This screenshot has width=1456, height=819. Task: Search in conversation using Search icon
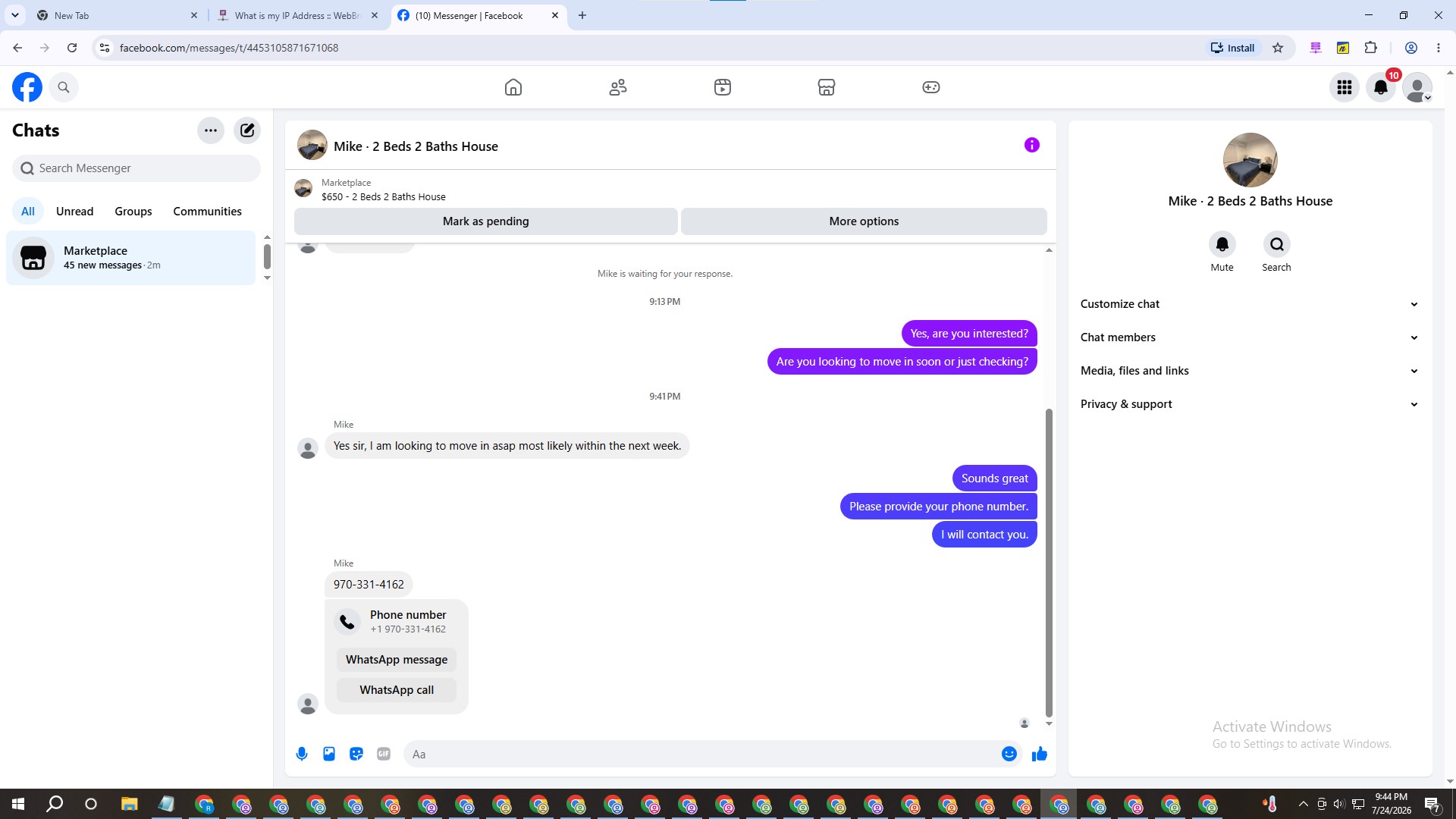coord(1277,244)
